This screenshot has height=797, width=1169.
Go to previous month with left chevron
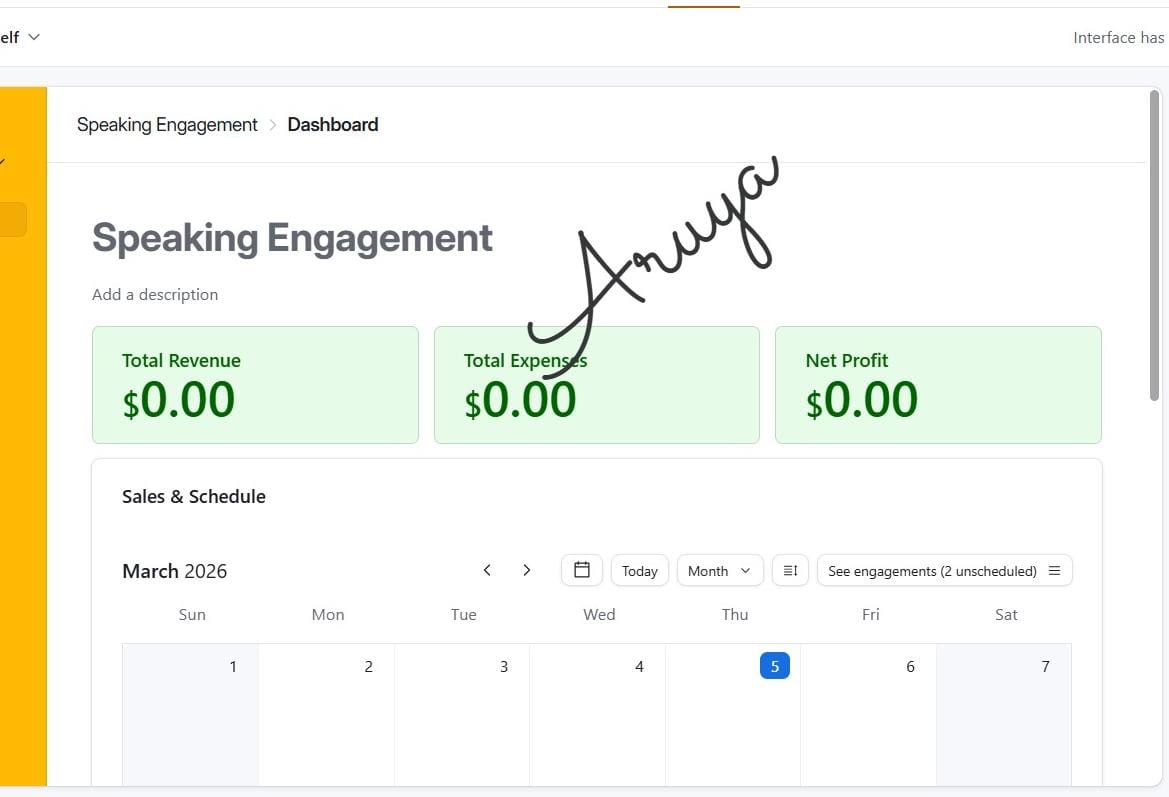(x=487, y=570)
